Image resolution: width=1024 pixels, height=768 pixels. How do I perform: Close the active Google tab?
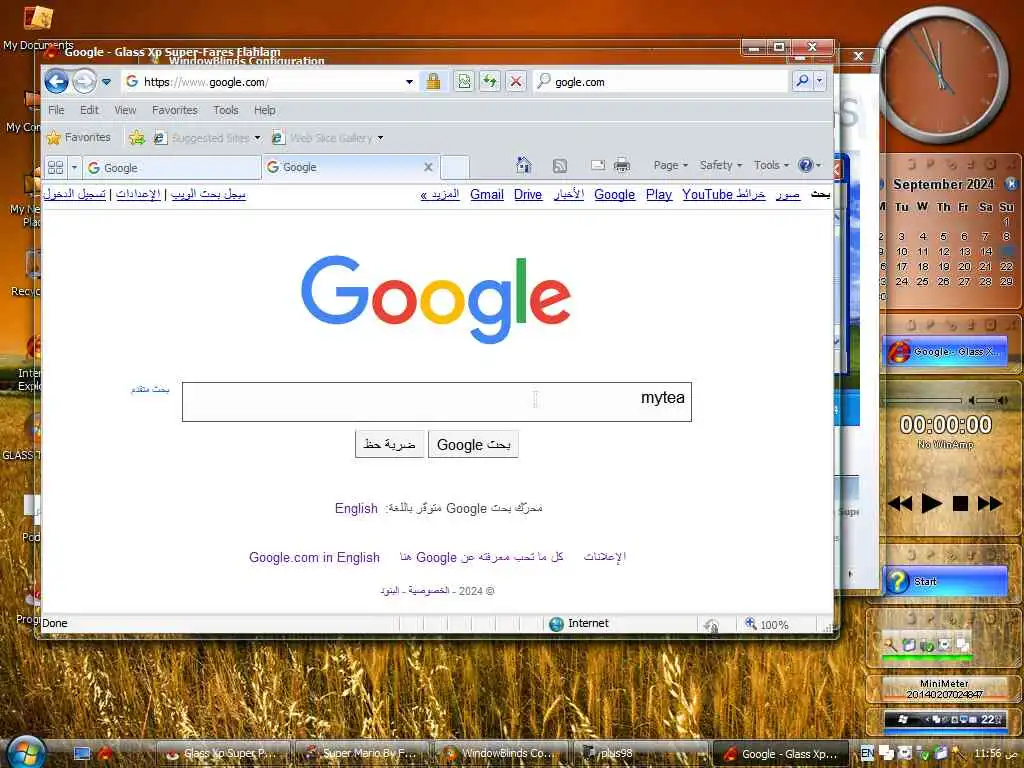[x=428, y=167]
